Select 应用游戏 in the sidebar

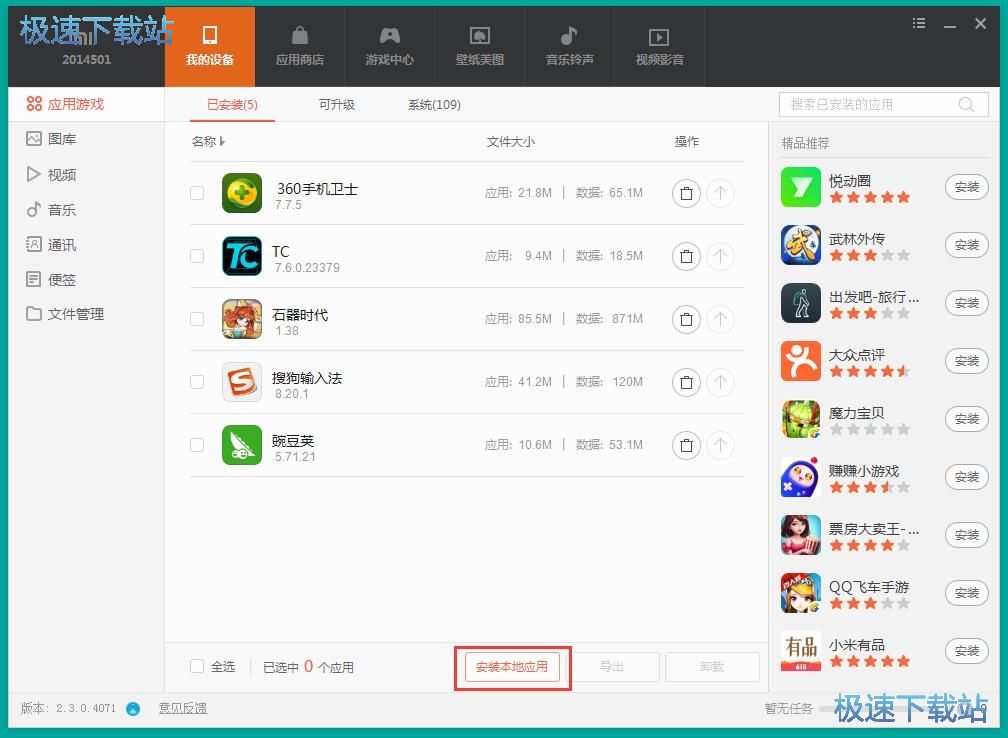point(86,104)
